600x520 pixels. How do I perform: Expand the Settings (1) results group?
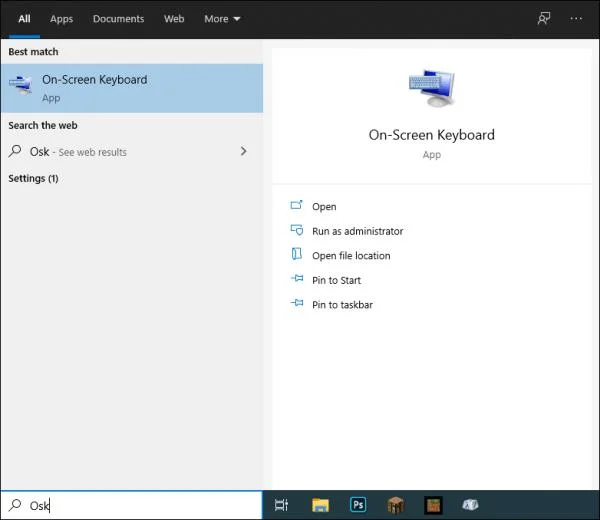tap(33, 178)
